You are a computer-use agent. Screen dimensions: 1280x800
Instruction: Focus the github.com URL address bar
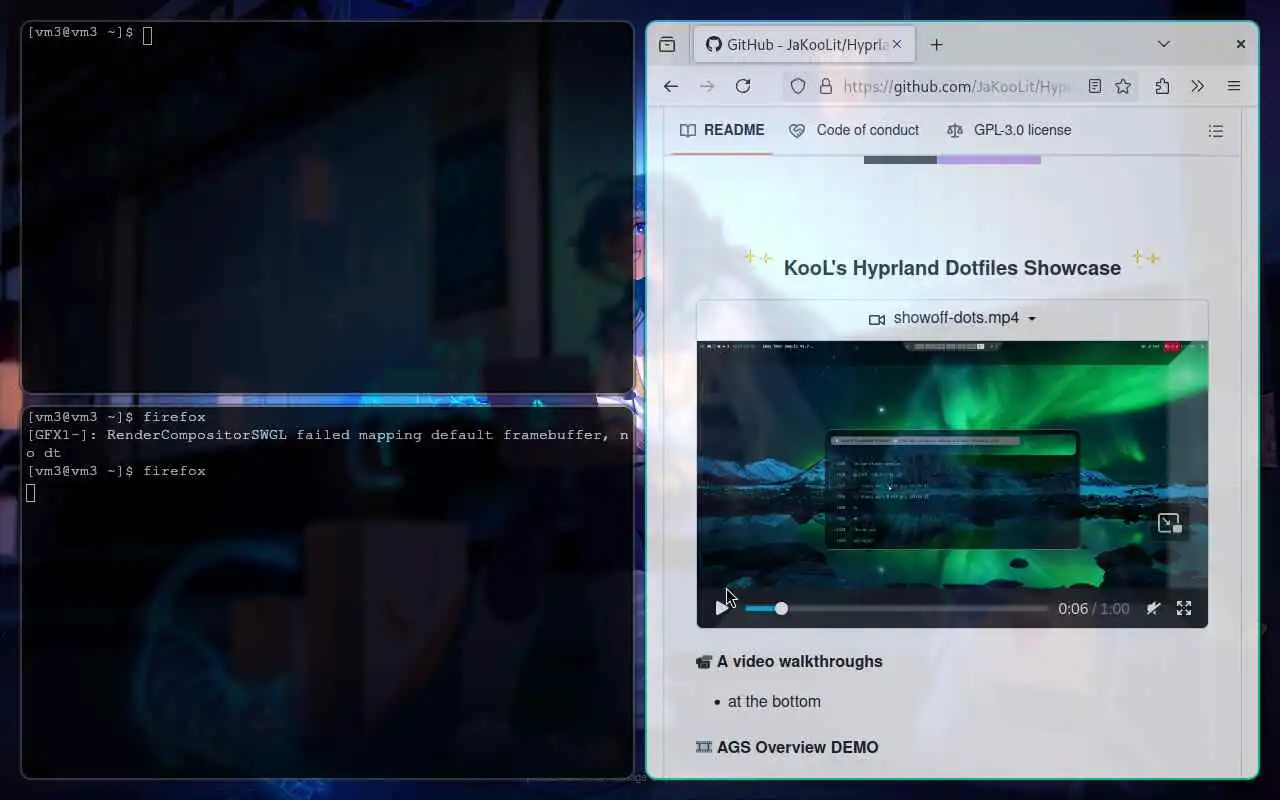(957, 86)
